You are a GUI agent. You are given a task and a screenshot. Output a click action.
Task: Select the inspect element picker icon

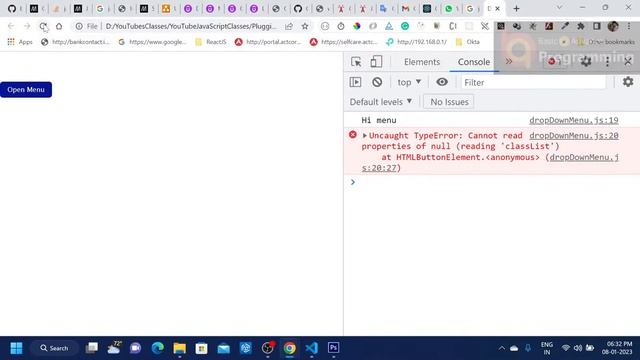point(356,62)
